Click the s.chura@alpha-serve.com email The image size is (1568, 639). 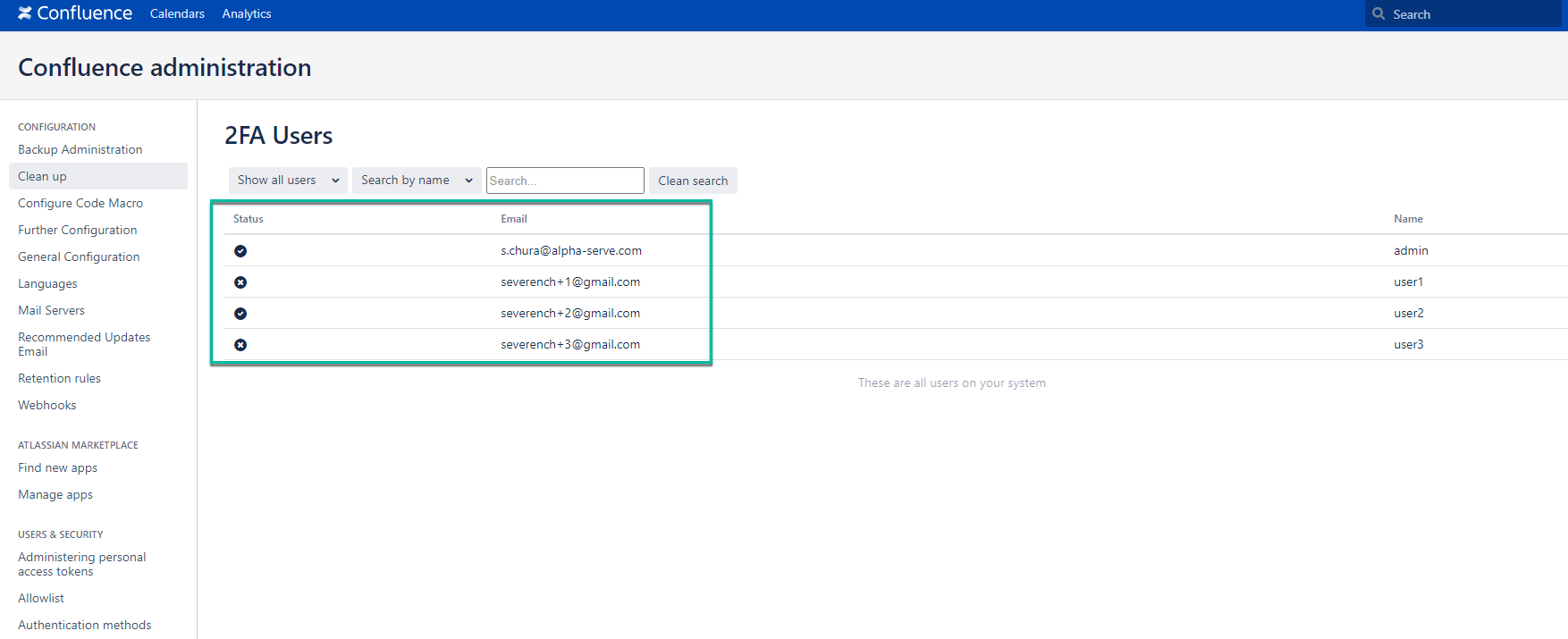571,251
